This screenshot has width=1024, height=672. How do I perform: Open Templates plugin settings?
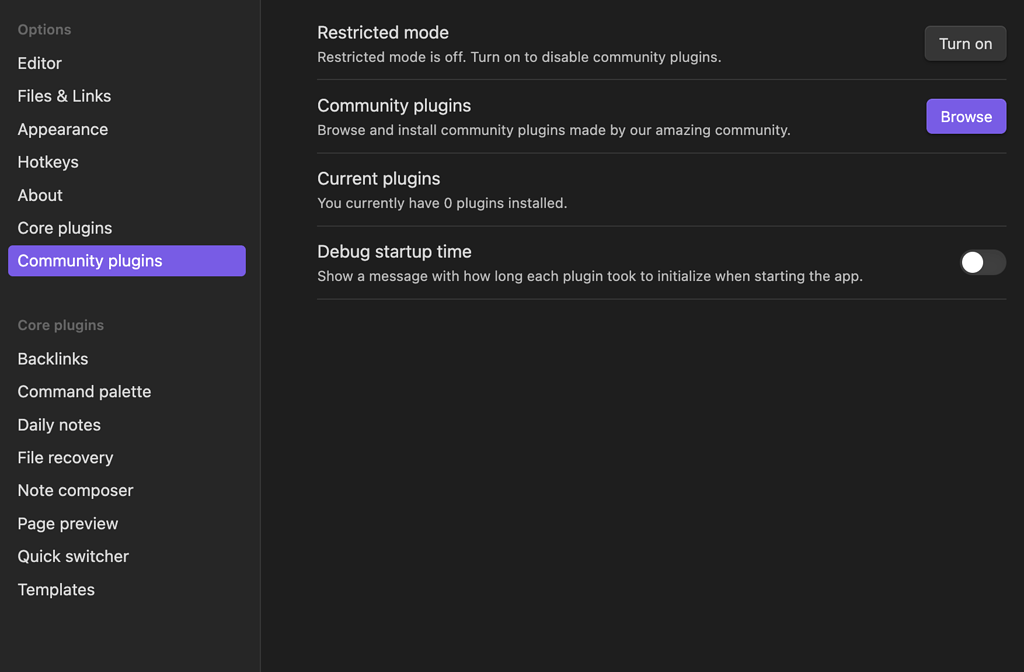point(127,590)
